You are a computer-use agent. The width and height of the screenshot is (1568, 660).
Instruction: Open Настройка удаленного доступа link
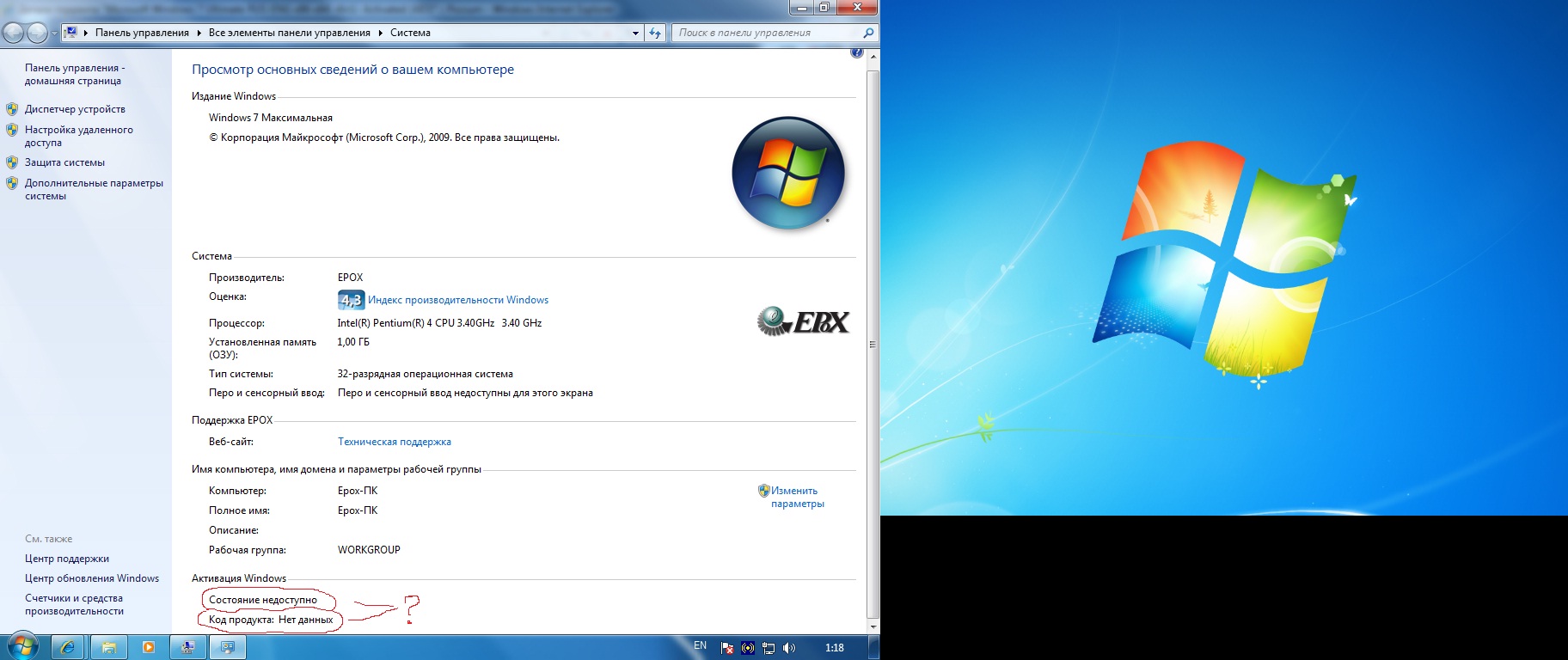click(x=78, y=136)
